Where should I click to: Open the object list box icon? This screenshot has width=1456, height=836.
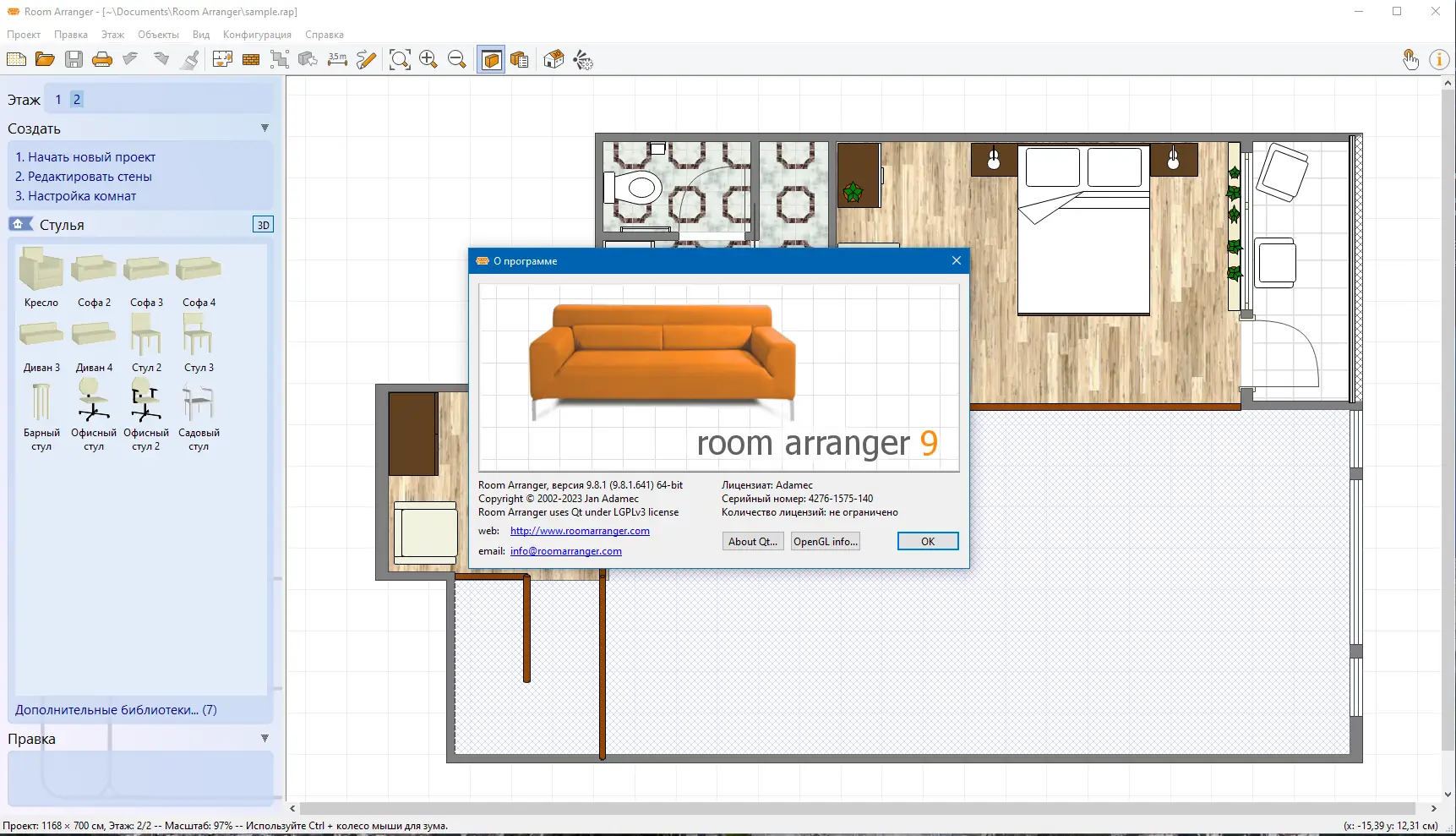point(520,59)
